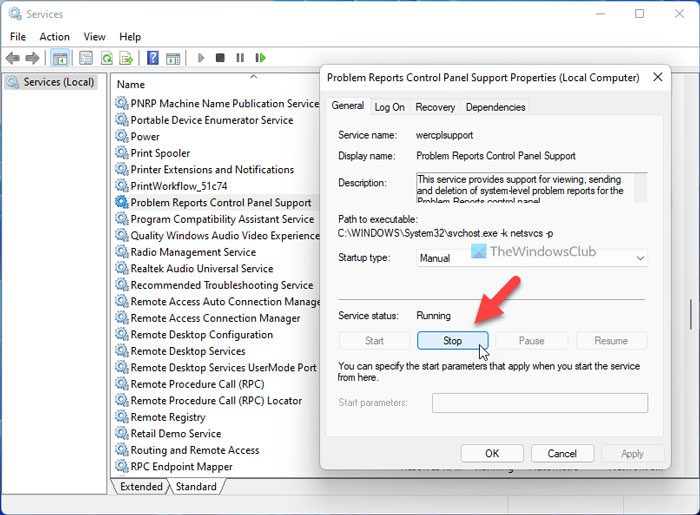Close the Properties dialog
Screen dimensions: 700x515
pos(657,77)
